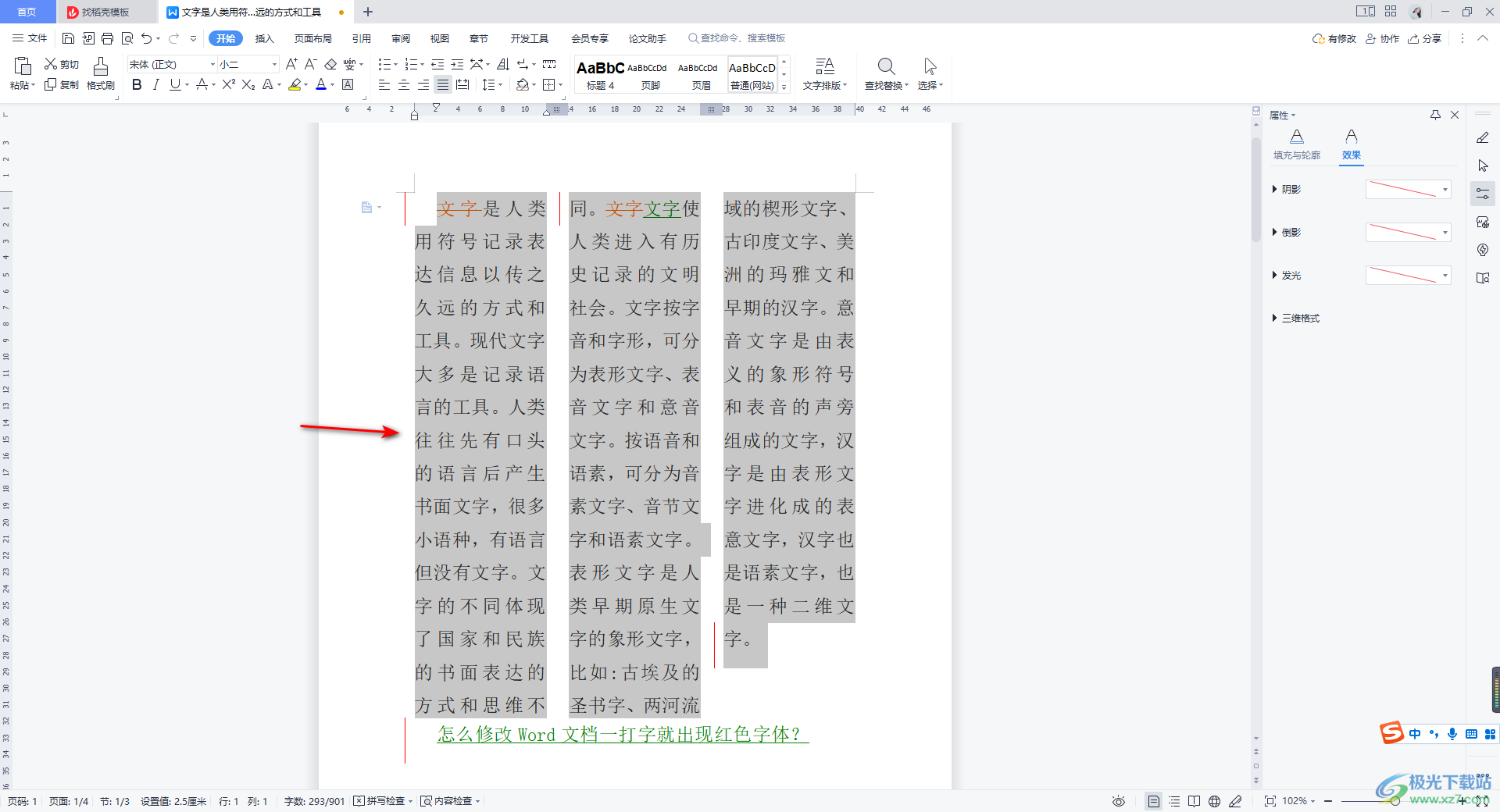Image resolution: width=1500 pixels, height=812 pixels.
Task: Open the Insert (插入) ribbon tab
Action: coord(265,38)
